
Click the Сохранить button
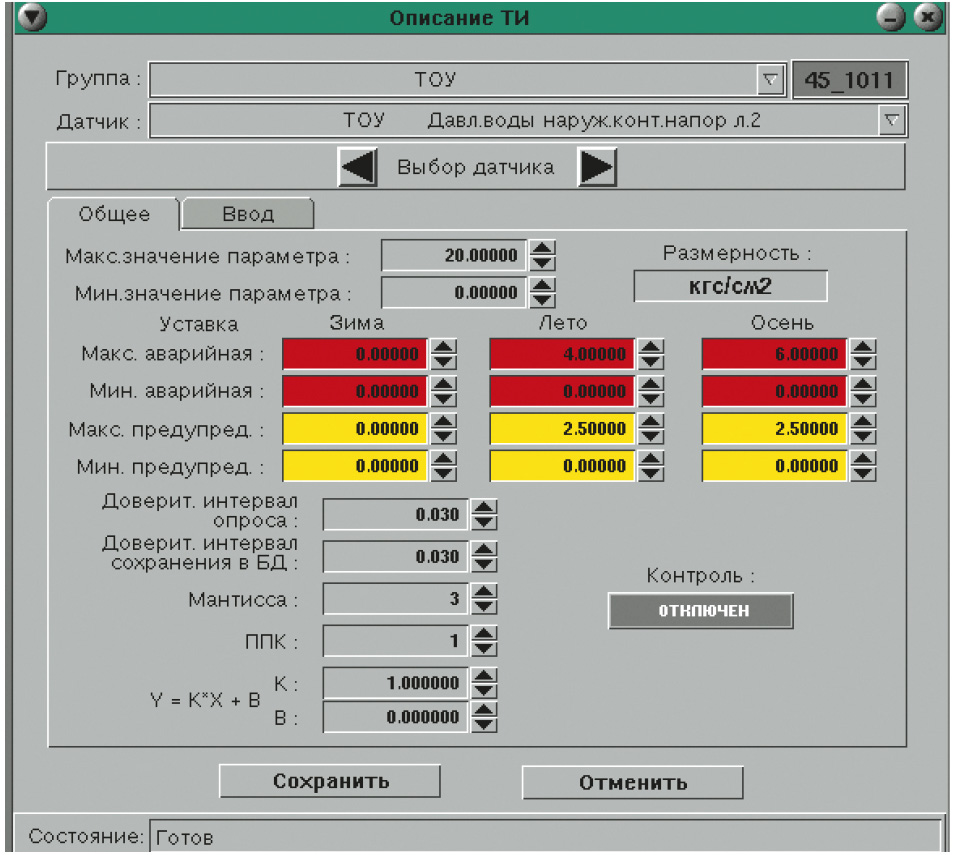tap(330, 781)
